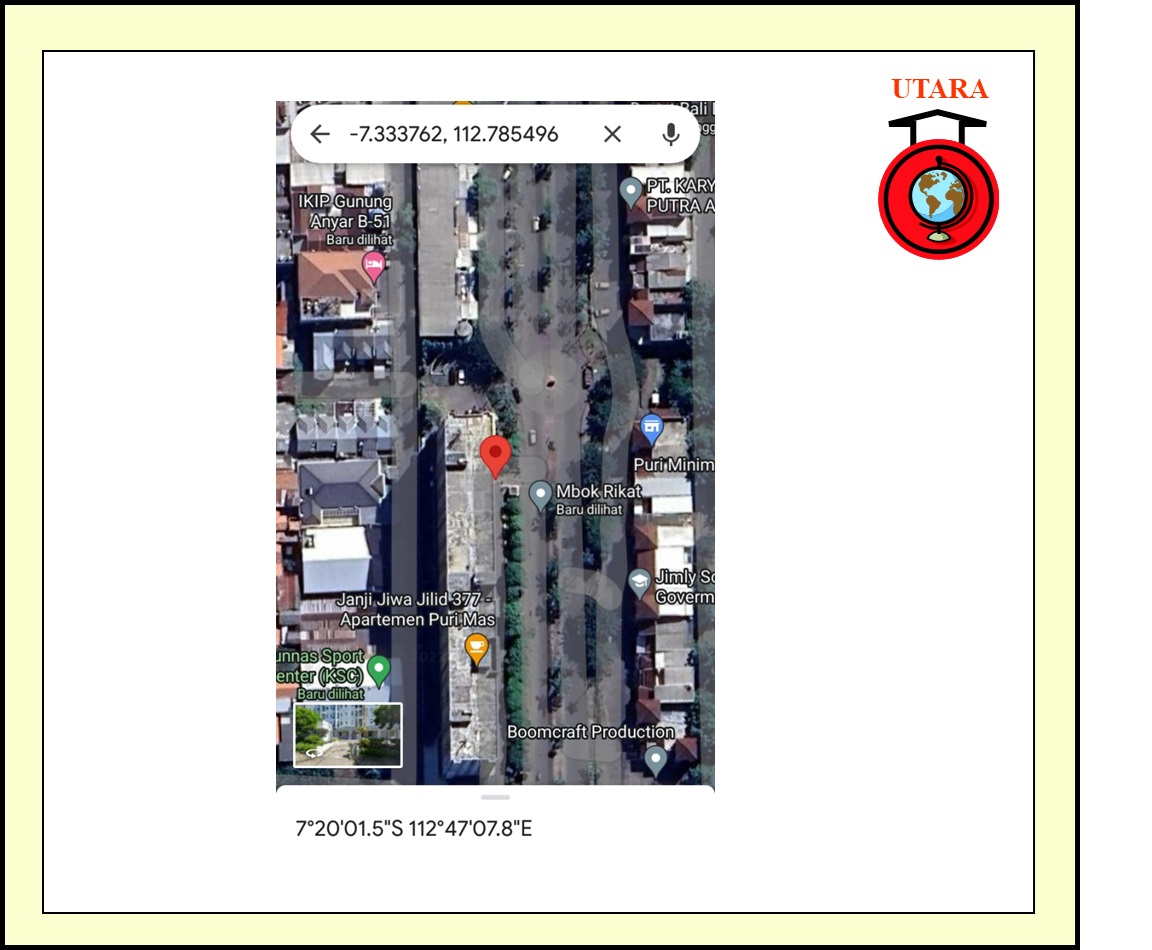The image size is (1152, 950).
Task: Select the pink hotel pin for IKIP Gunung Anyar
Action: tap(374, 266)
